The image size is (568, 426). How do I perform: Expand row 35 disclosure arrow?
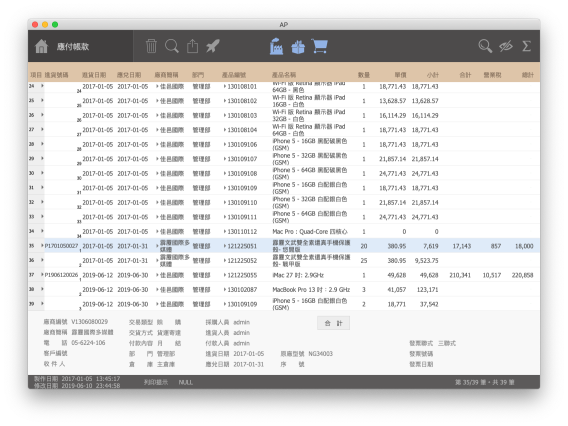[x=42, y=246]
